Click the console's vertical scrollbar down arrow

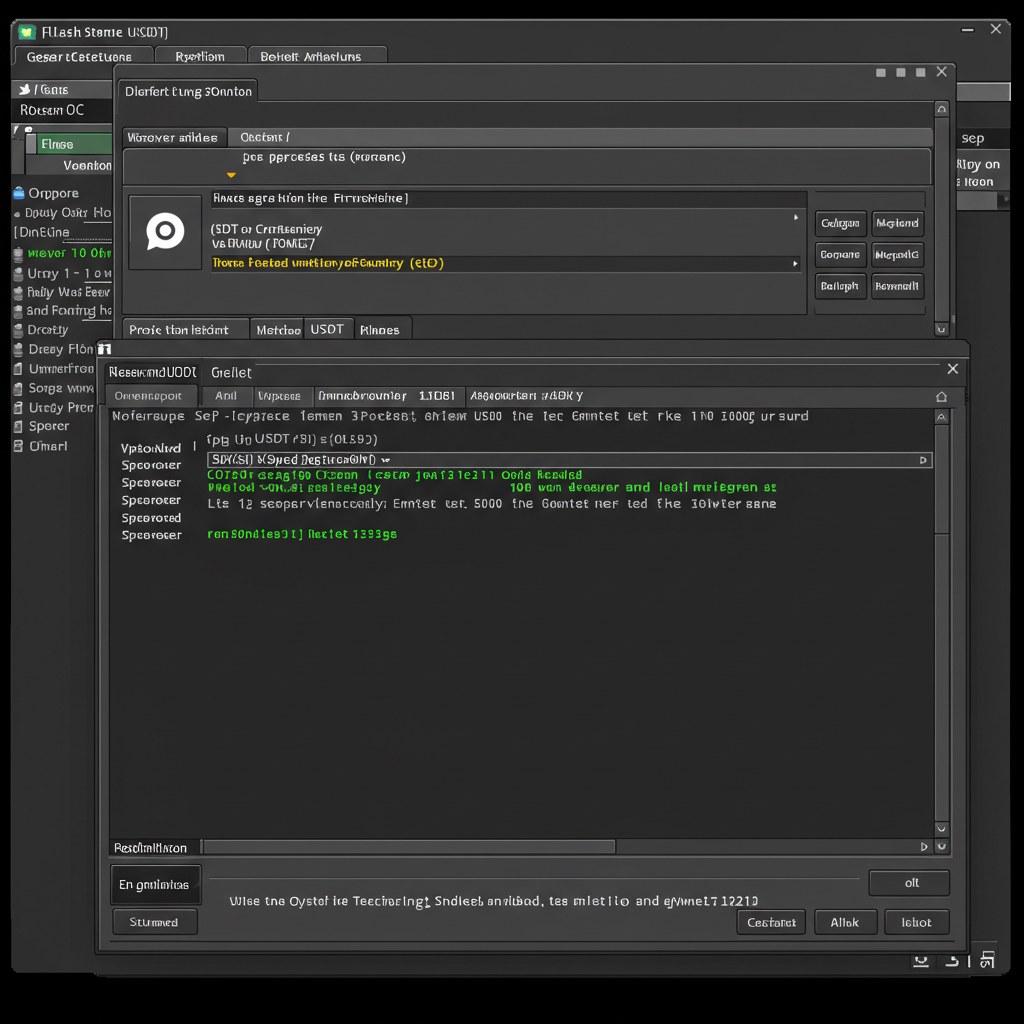point(941,829)
